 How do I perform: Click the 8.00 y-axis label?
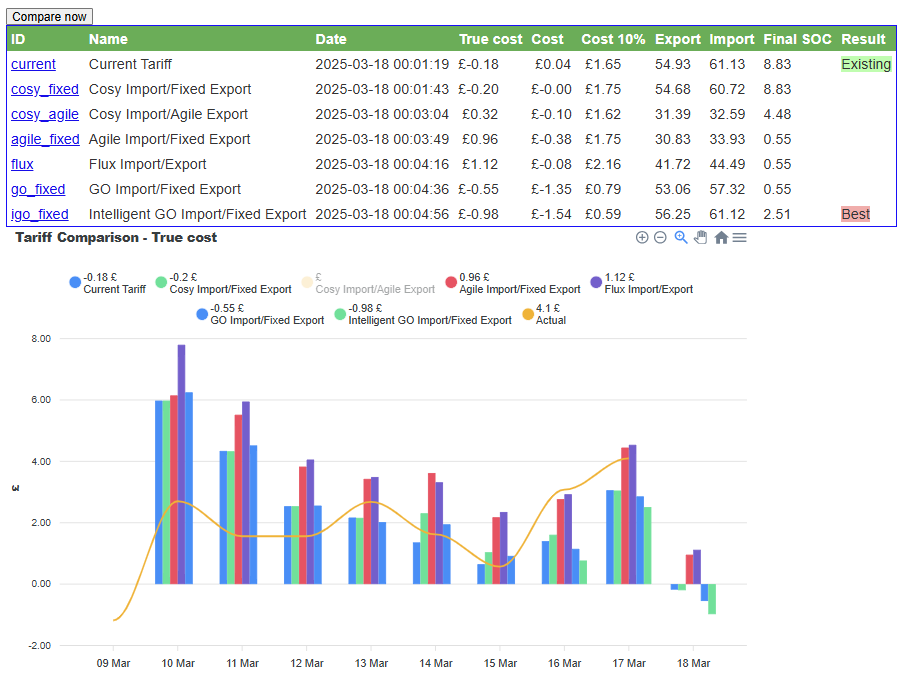[41, 339]
